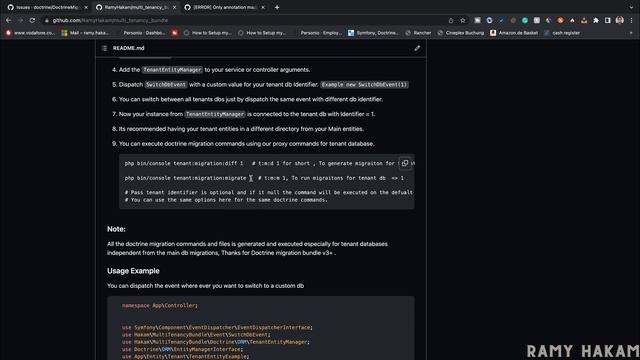Click the use SwitchDbEvent import line
640x360 pixels.
(x=196, y=335)
